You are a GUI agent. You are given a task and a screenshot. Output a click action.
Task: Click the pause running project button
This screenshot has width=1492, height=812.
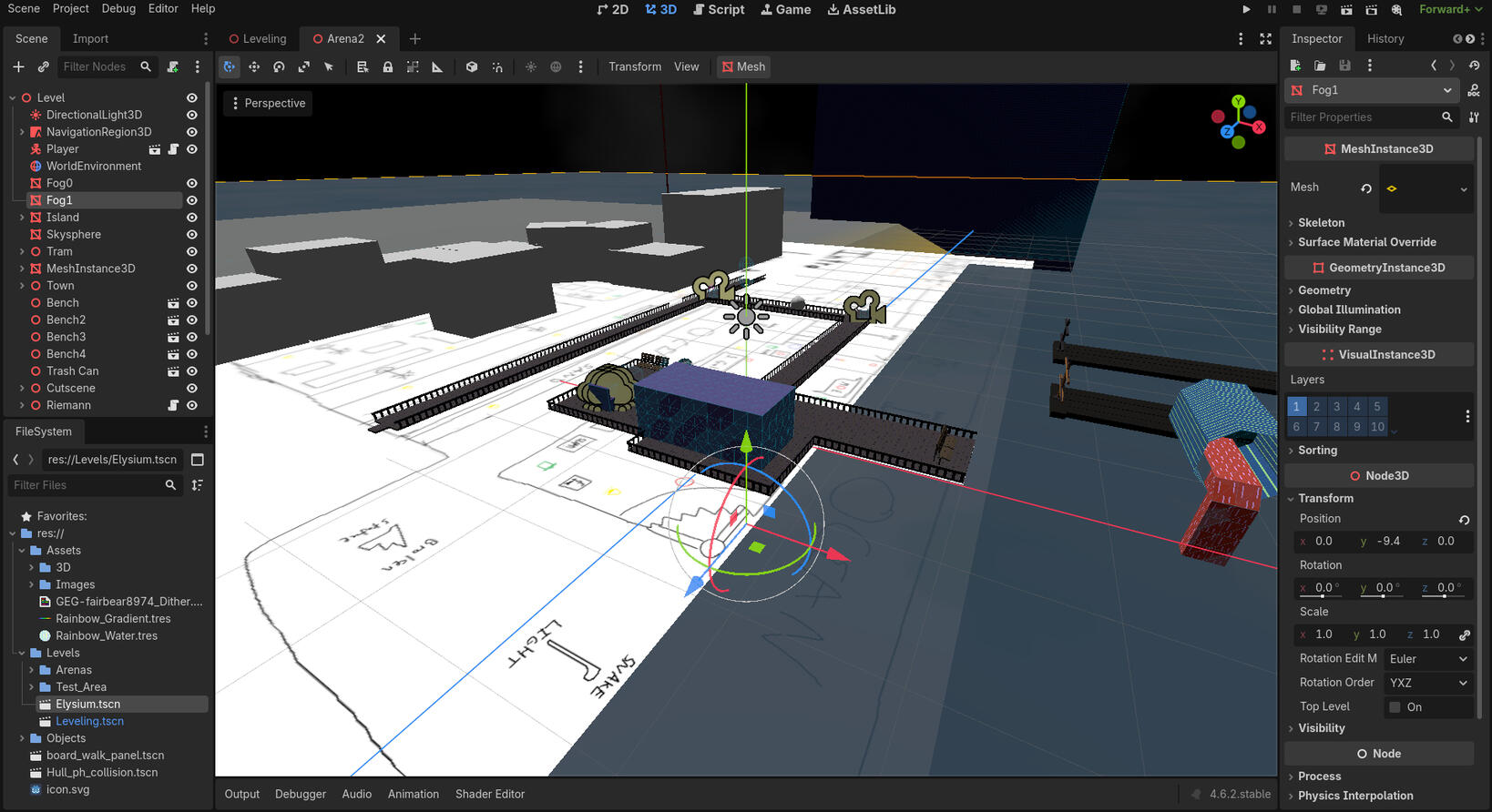(x=1272, y=9)
